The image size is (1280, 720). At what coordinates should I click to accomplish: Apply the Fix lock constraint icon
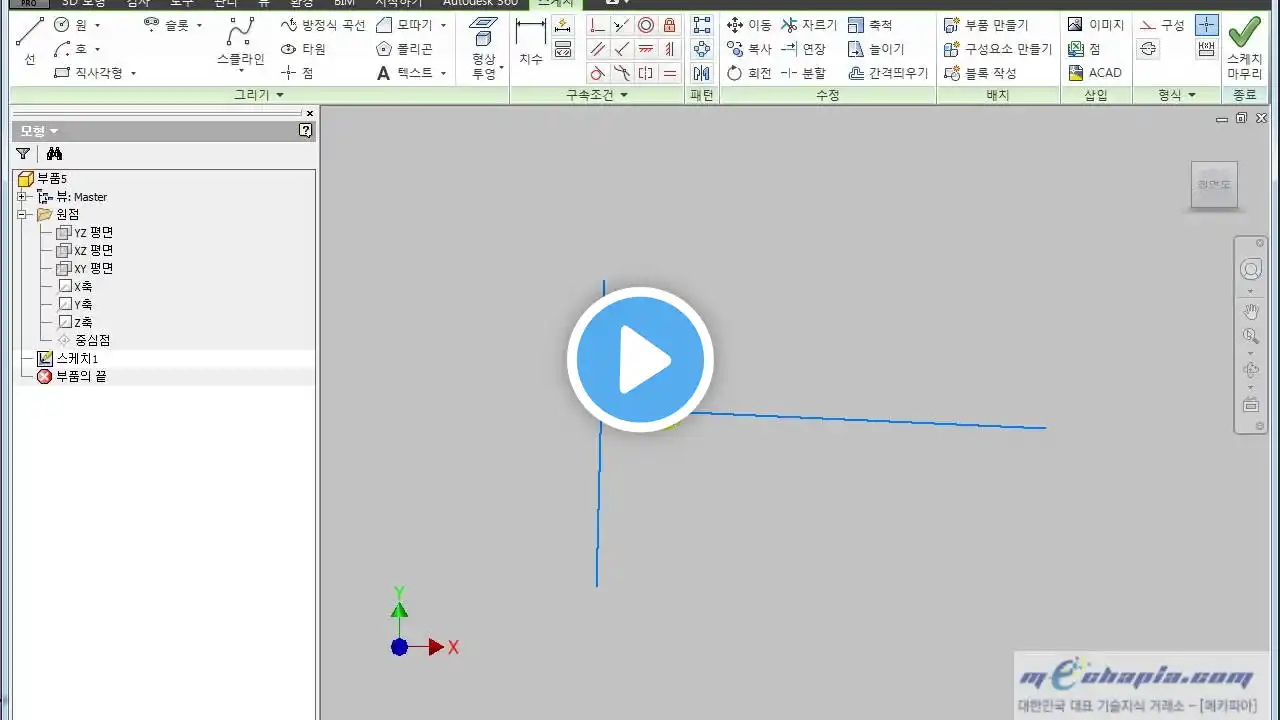click(x=670, y=25)
